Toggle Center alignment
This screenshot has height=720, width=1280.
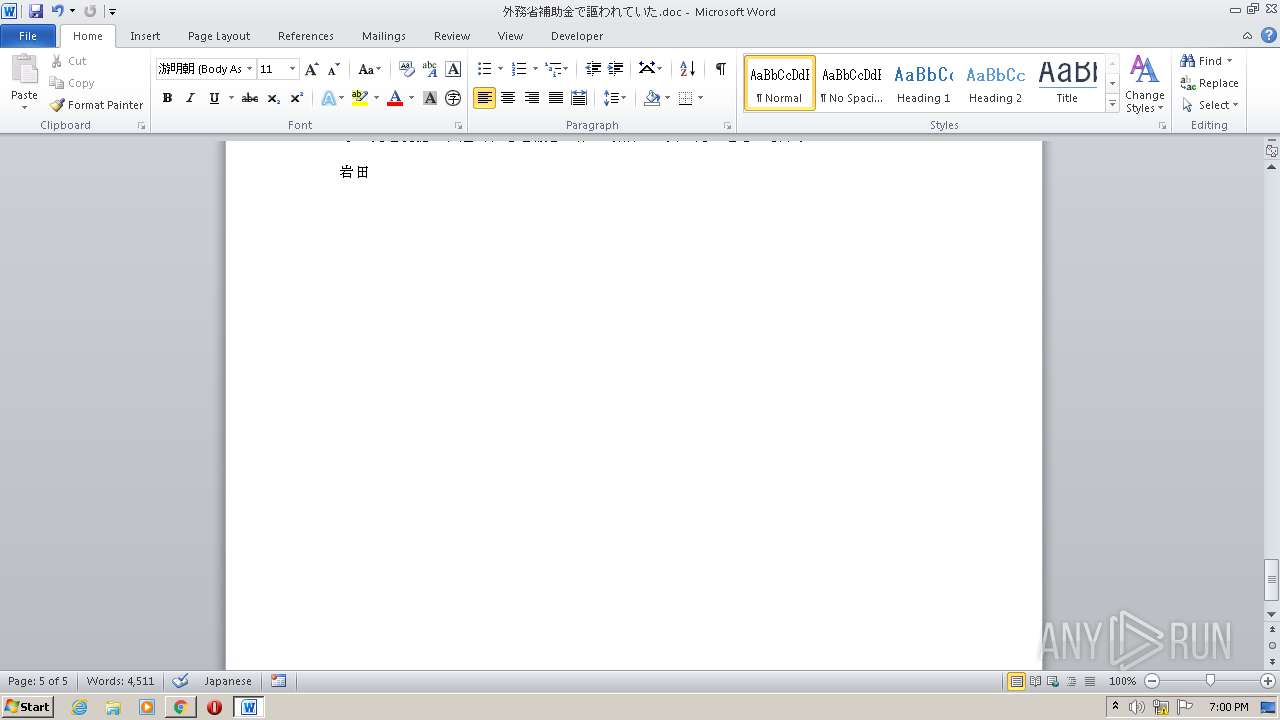(508, 98)
